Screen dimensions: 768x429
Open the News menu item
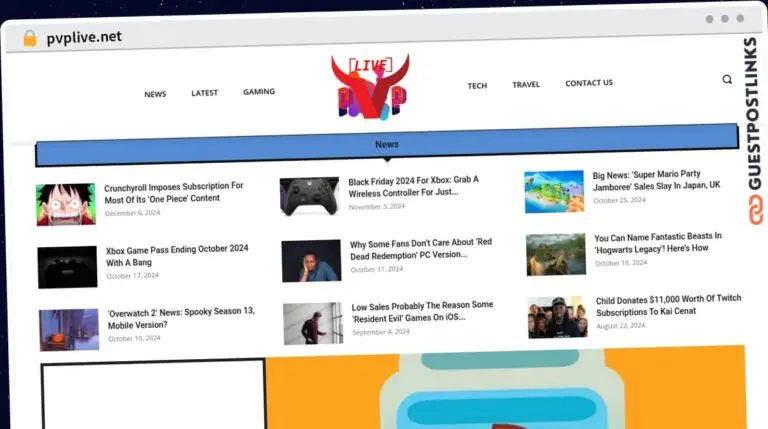tap(155, 94)
